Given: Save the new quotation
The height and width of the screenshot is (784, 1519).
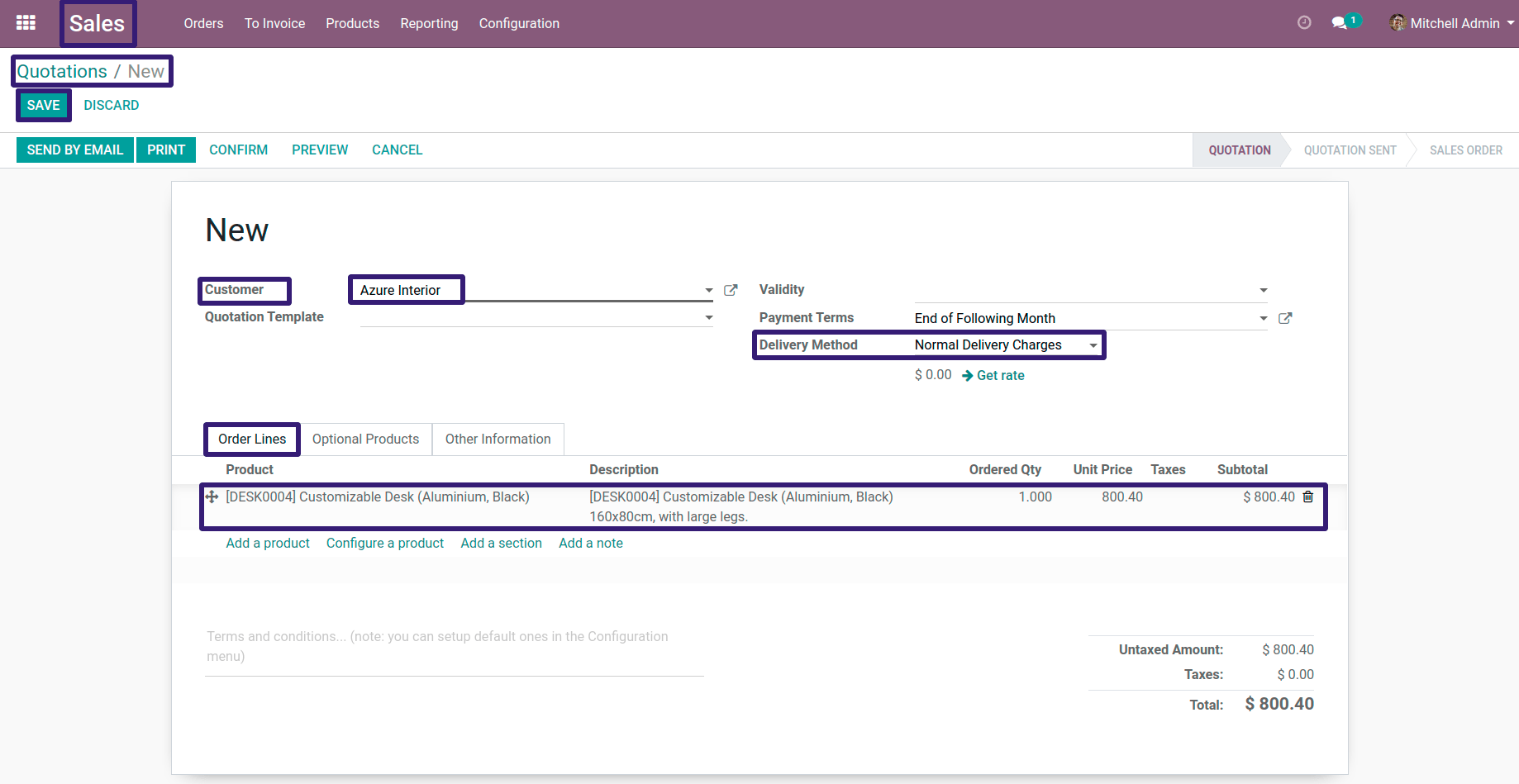Looking at the screenshot, I should [x=43, y=105].
